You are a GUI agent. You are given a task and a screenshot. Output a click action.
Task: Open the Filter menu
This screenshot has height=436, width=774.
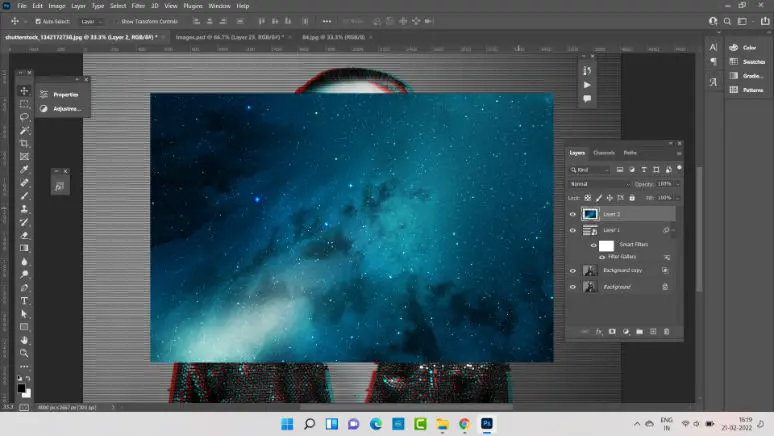point(138,6)
